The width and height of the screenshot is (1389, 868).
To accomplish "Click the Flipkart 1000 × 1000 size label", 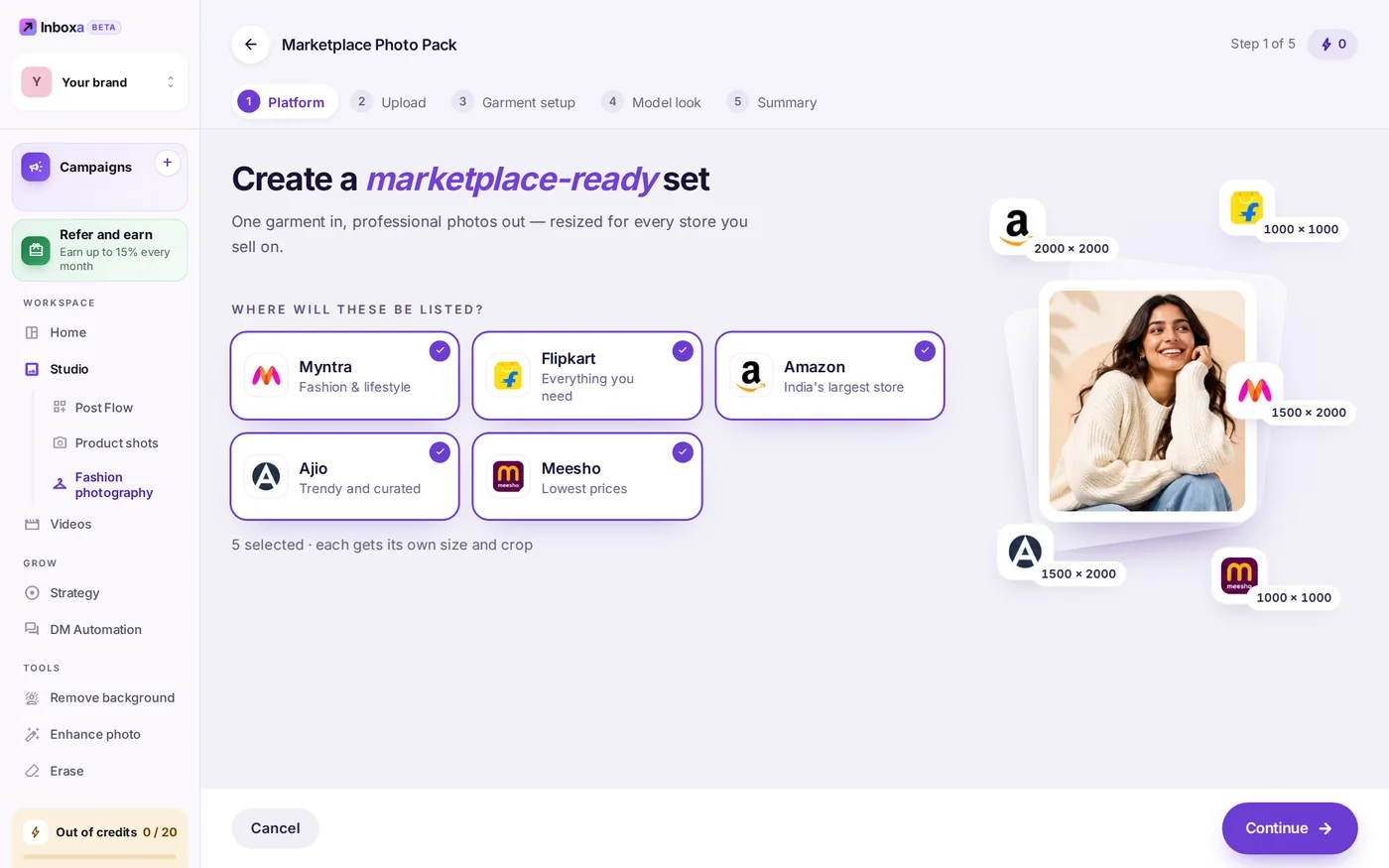I will click(1301, 229).
